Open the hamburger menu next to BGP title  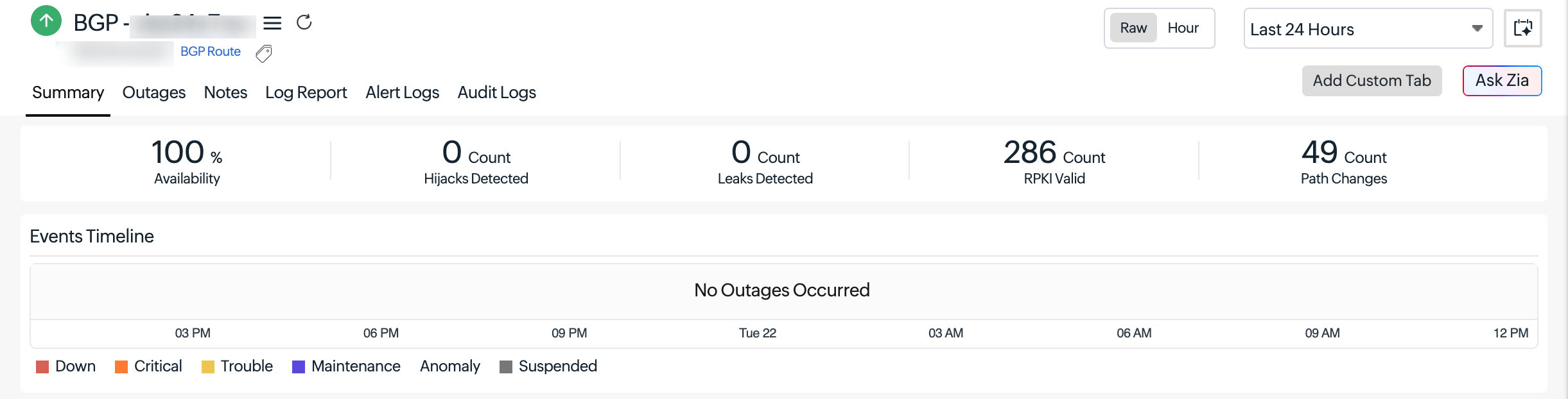(x=272, y=23)
